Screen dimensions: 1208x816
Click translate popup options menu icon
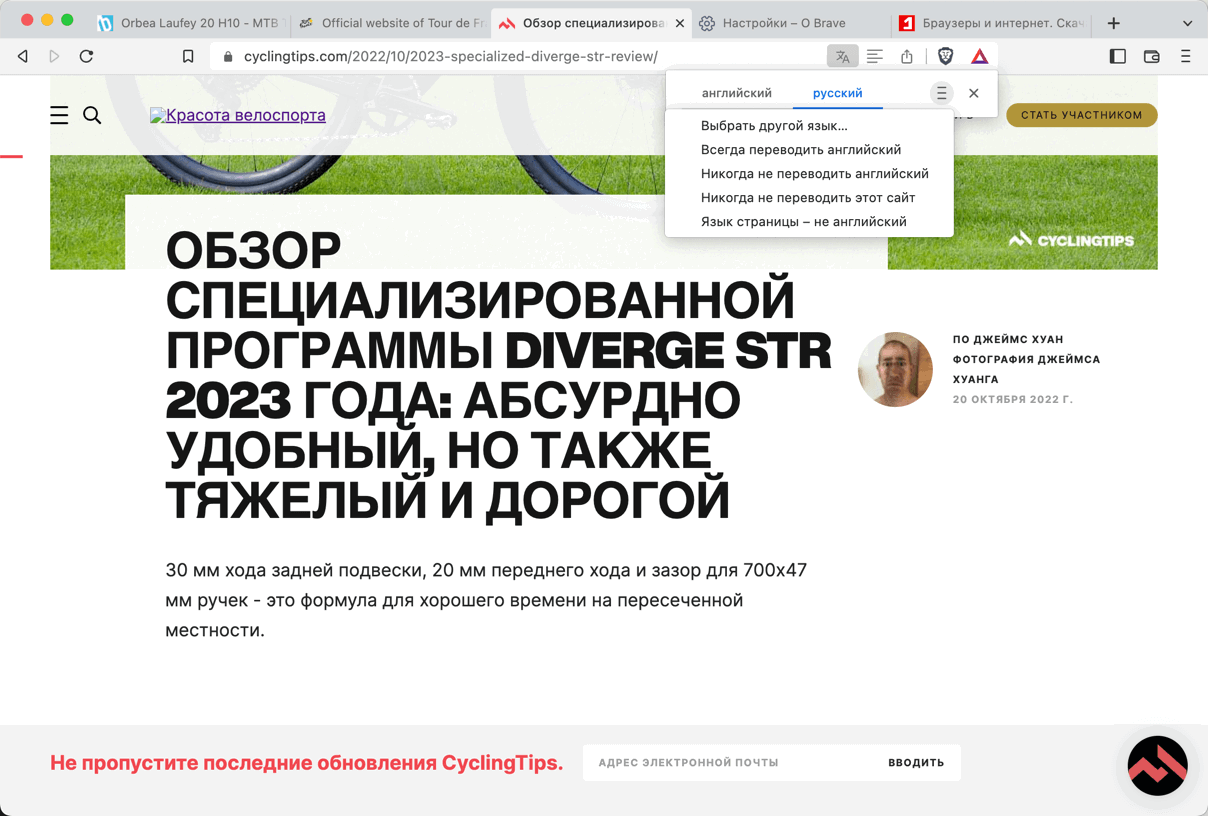[x=941, y=93]
